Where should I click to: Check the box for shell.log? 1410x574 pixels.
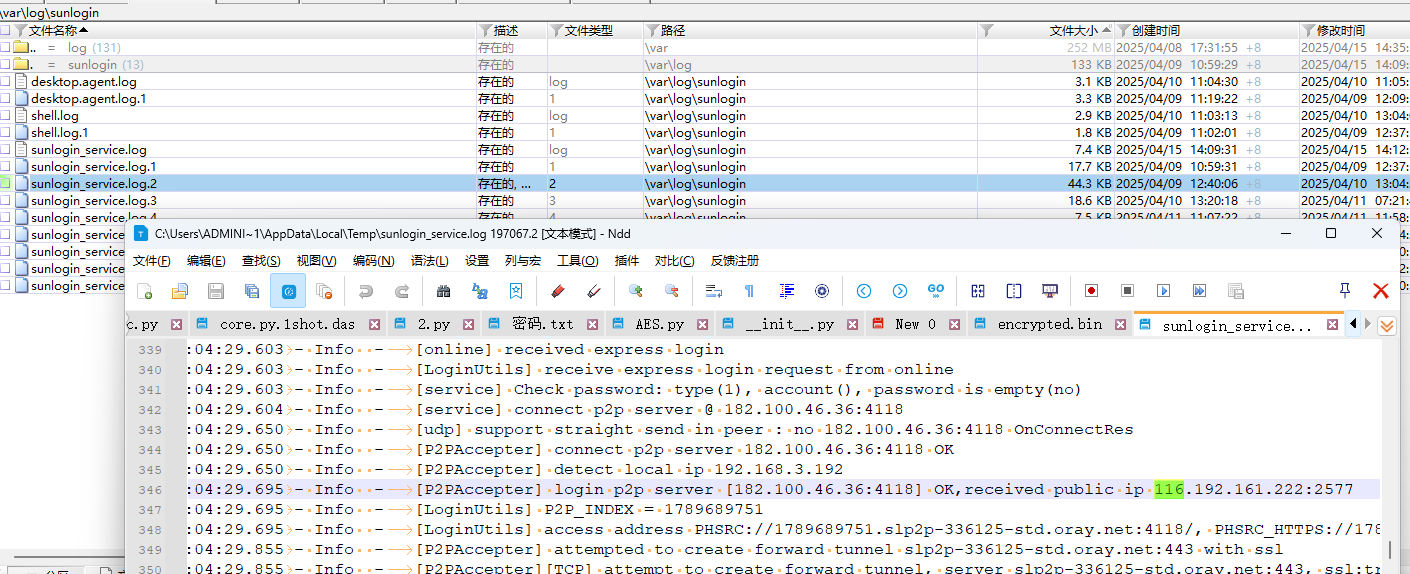pyautogui.click(x=6, y=116)
